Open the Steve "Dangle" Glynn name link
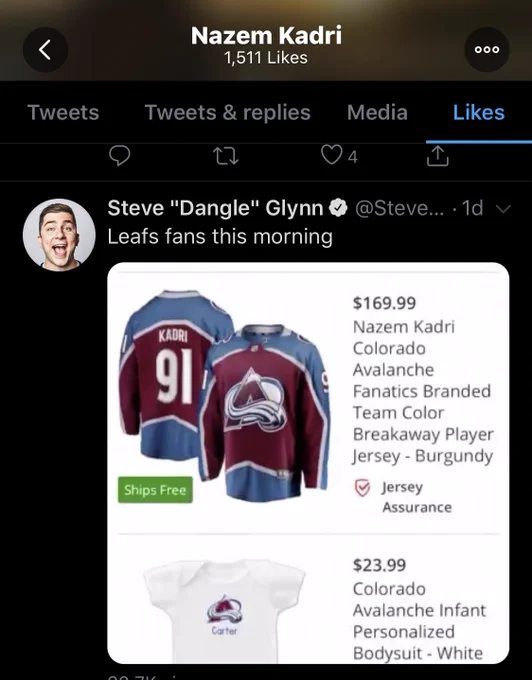 pos(215,208)
